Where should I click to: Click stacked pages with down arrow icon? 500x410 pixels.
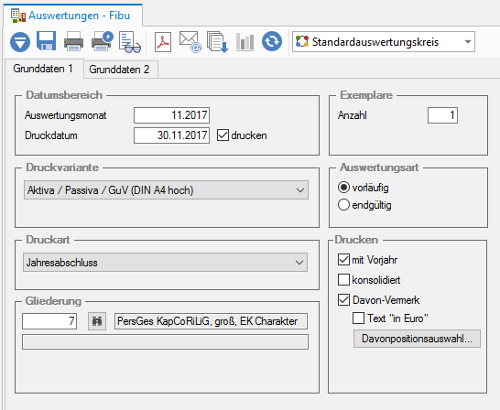point(217,42)
